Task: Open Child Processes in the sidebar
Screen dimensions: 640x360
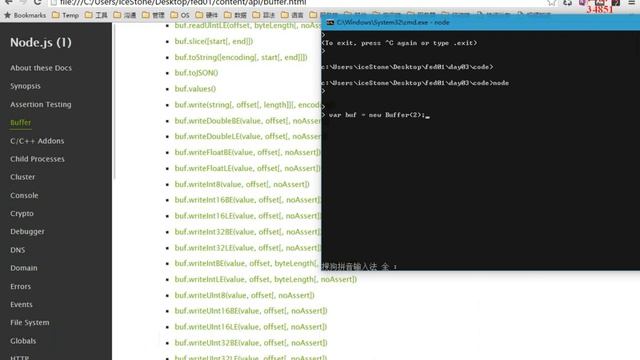Action: [x=37, y=159]
